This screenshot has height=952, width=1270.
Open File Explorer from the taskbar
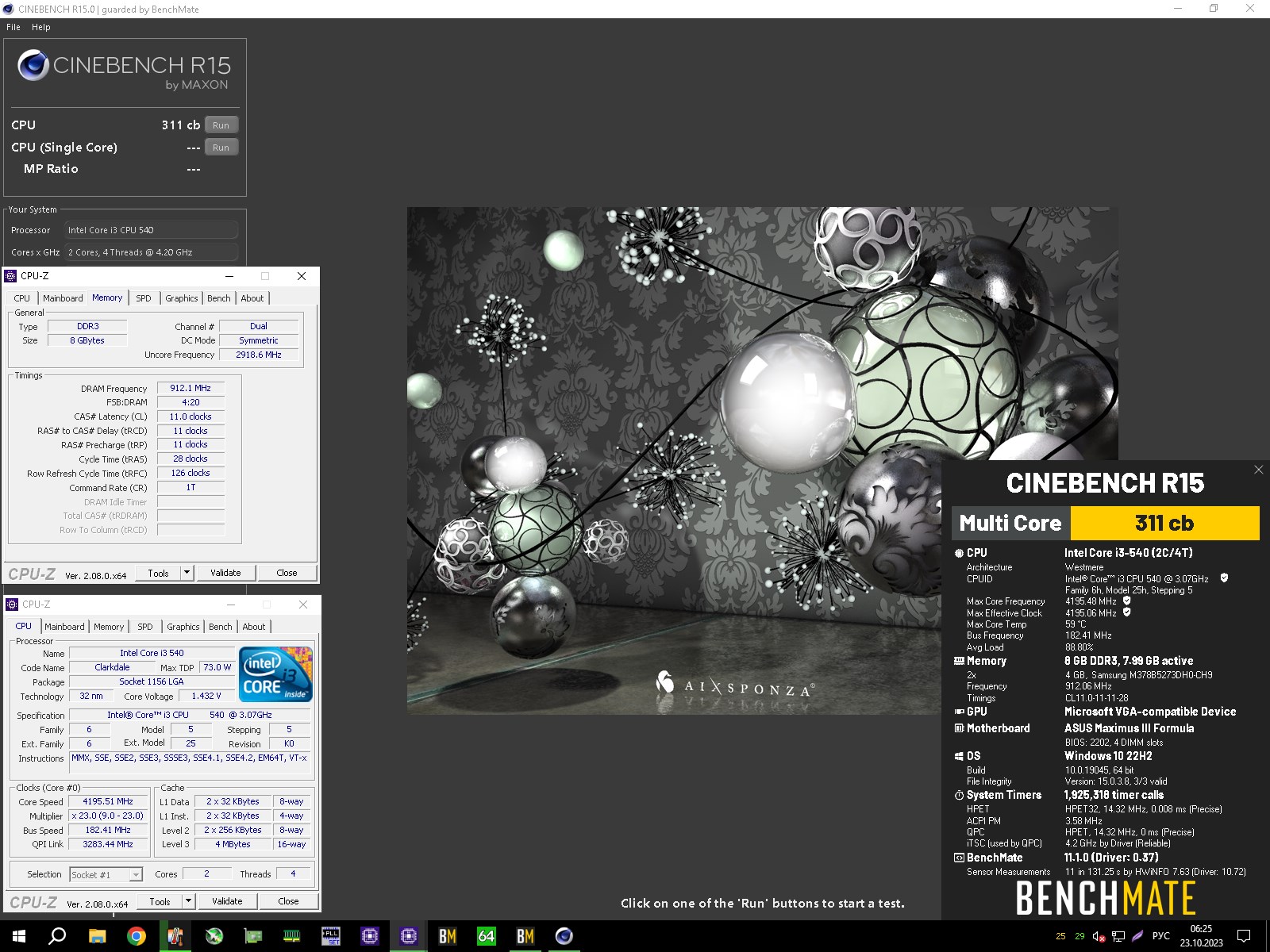pyautogui.click(x=97, y=936)
